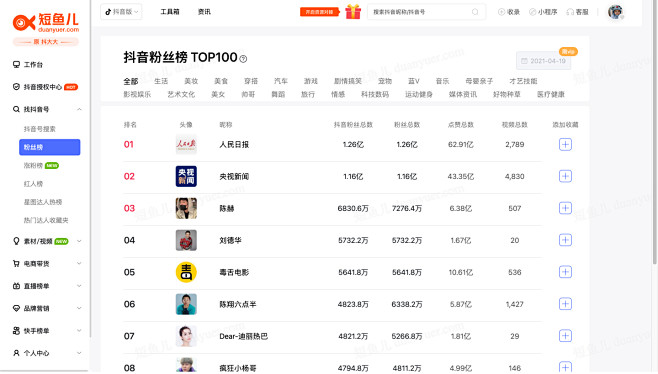Select the 影视娱乐 category tab
This screenshot has width=658, height=374.
pos(137,94)
